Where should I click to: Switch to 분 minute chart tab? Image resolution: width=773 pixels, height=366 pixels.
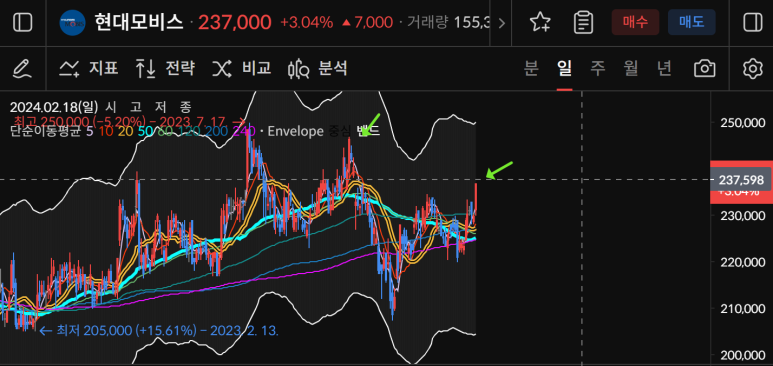[x=531, y=68]
